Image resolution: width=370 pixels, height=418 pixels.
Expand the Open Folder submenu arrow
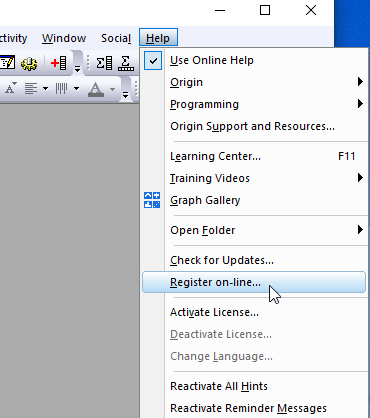click(x=360, y=230)
